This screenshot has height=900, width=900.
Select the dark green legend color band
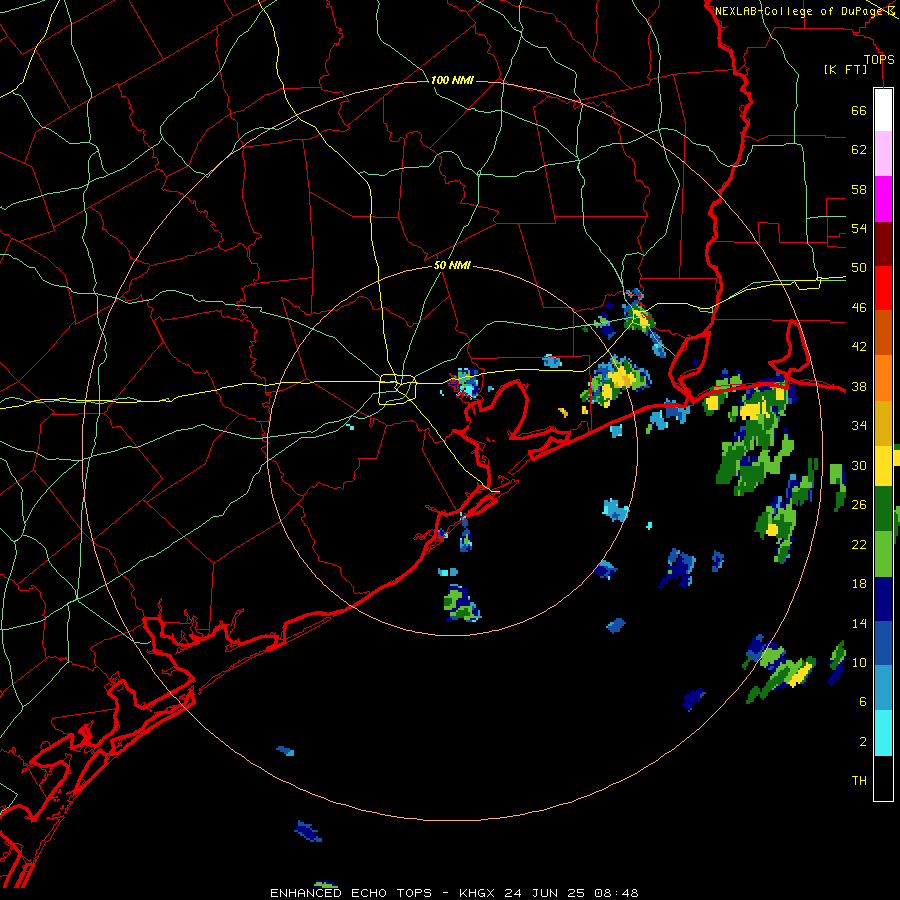click(883, 509)
